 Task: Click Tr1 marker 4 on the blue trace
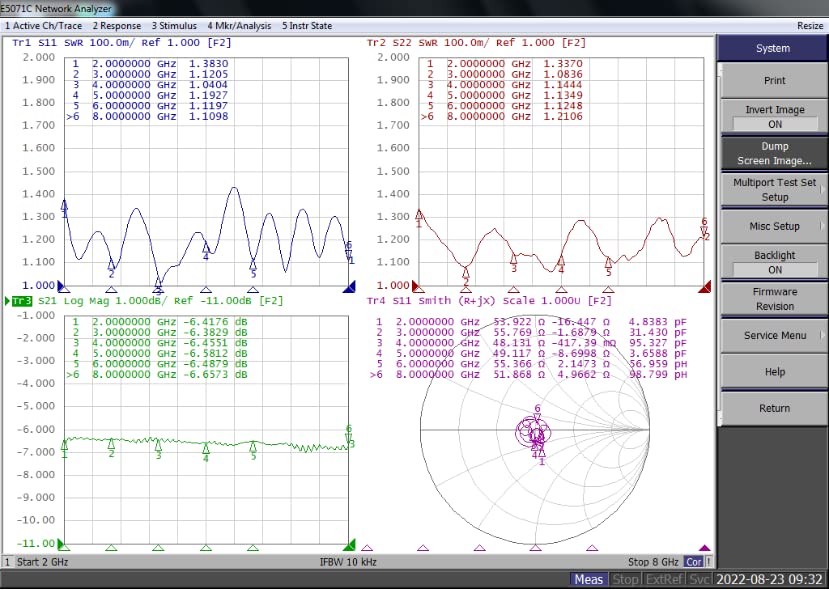206,251
